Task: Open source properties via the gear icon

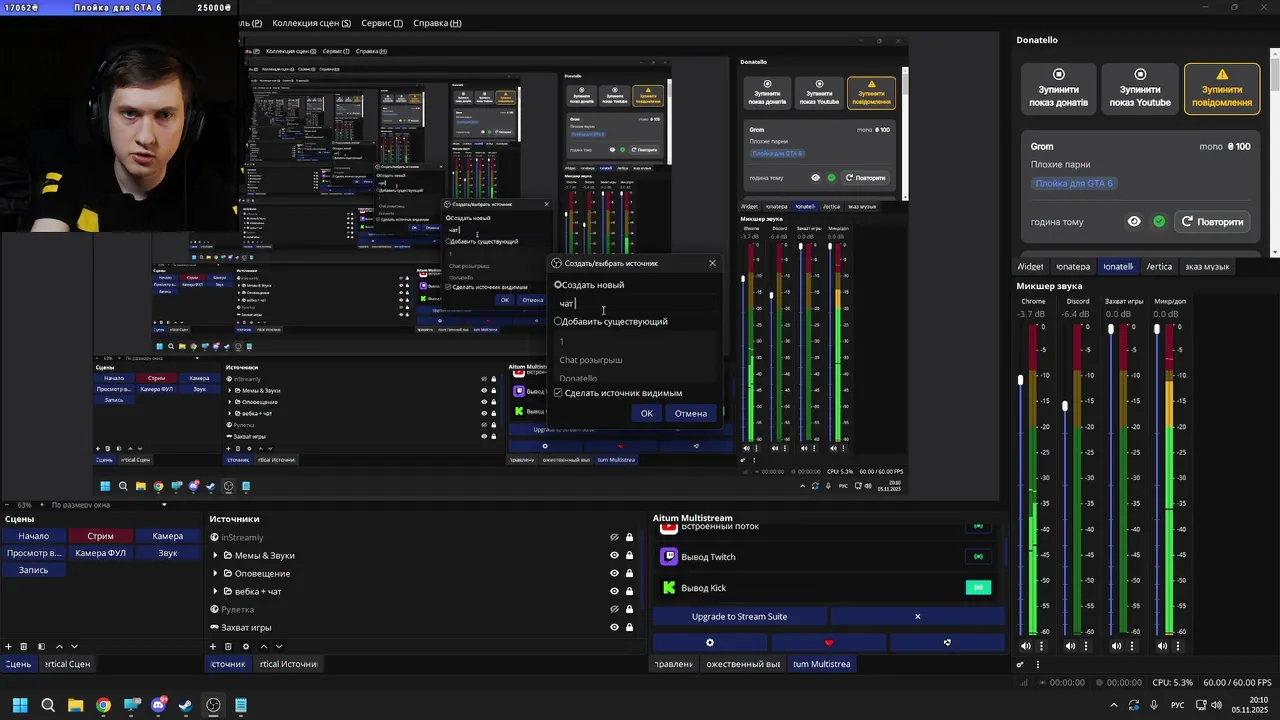Action: 246,647
